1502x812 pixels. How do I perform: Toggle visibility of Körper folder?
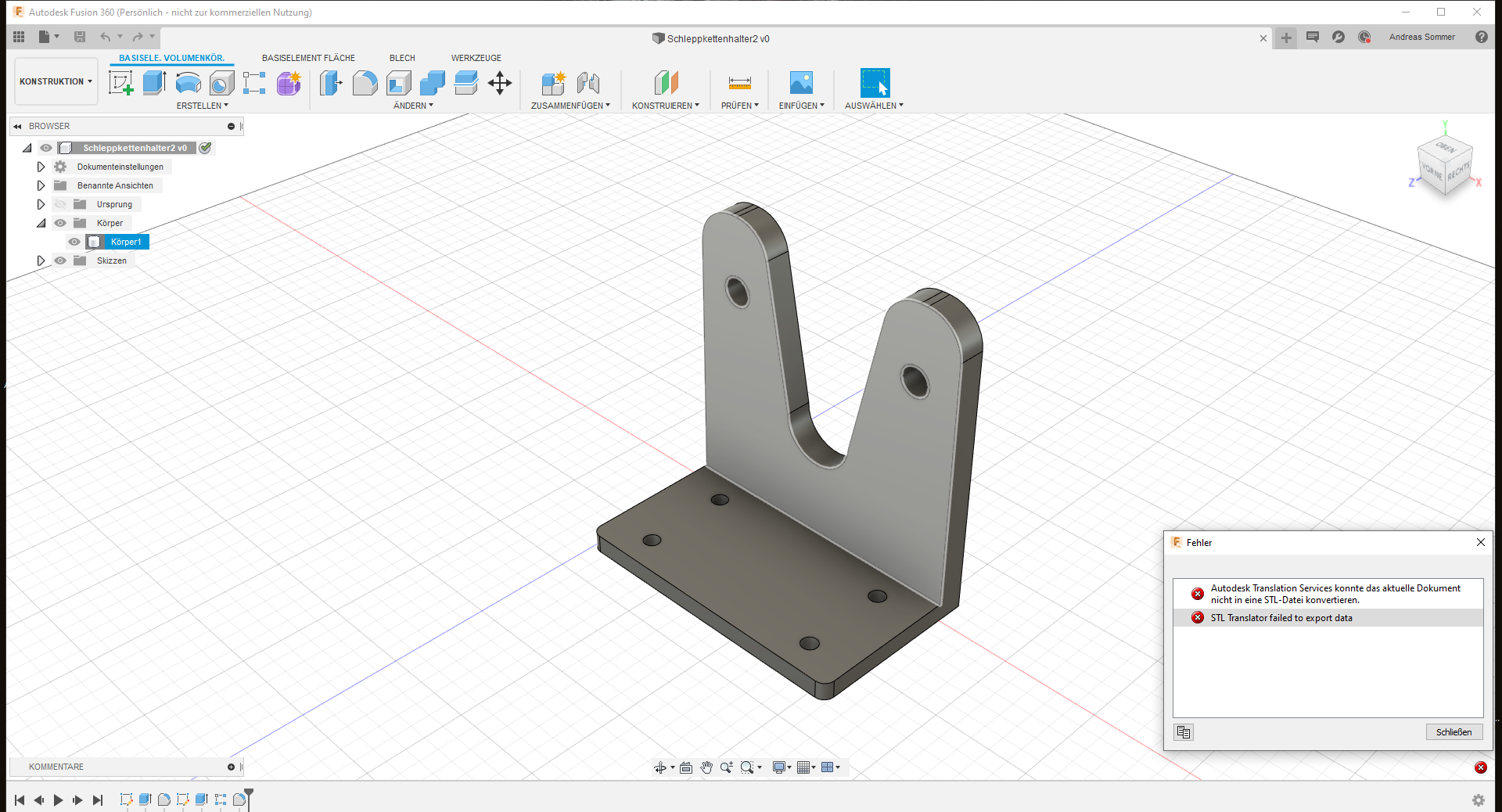(60, 223)
